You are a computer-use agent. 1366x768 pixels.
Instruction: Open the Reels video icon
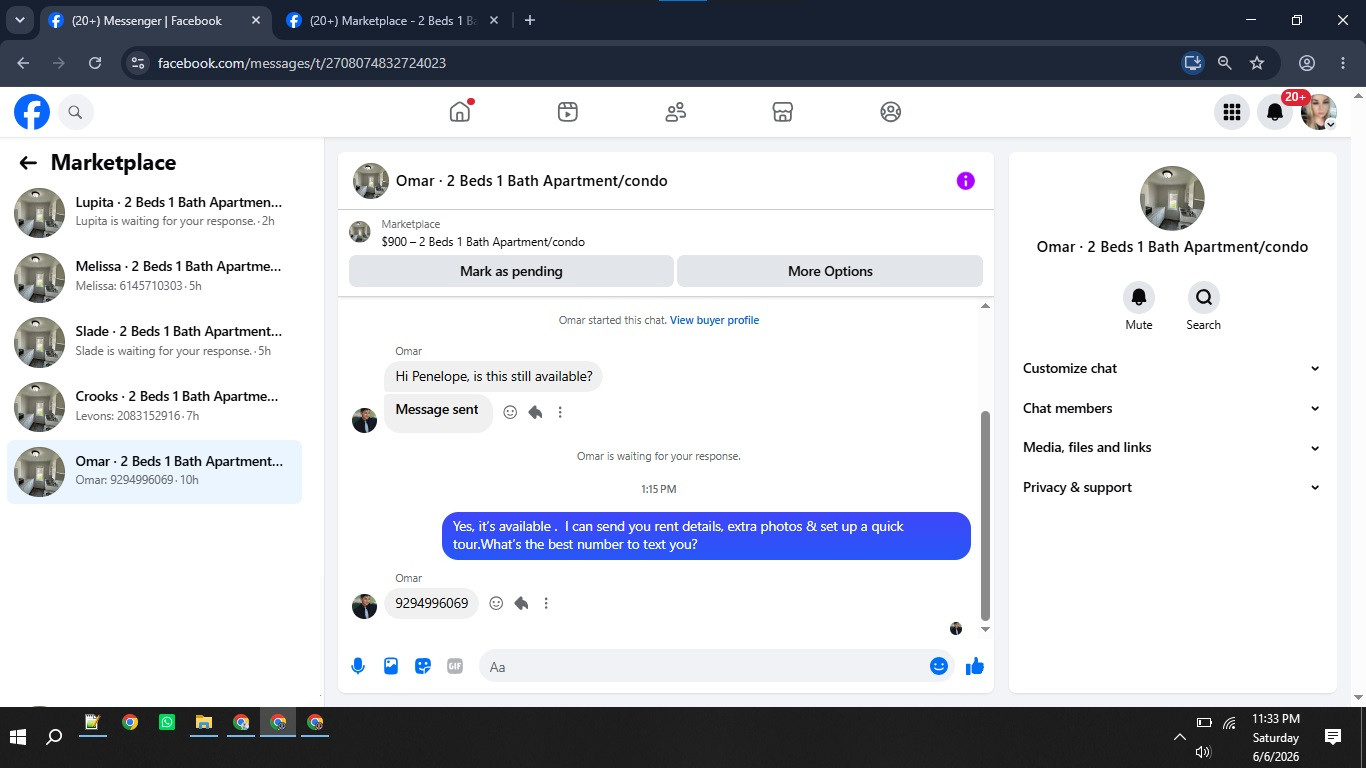tap(568, 112)
